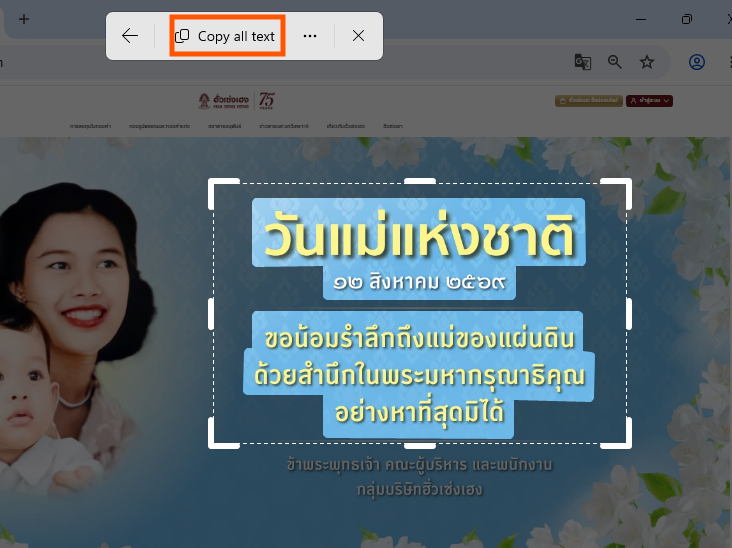
Task: Open the last item in the site navigation menu
Action: [393, 126]
